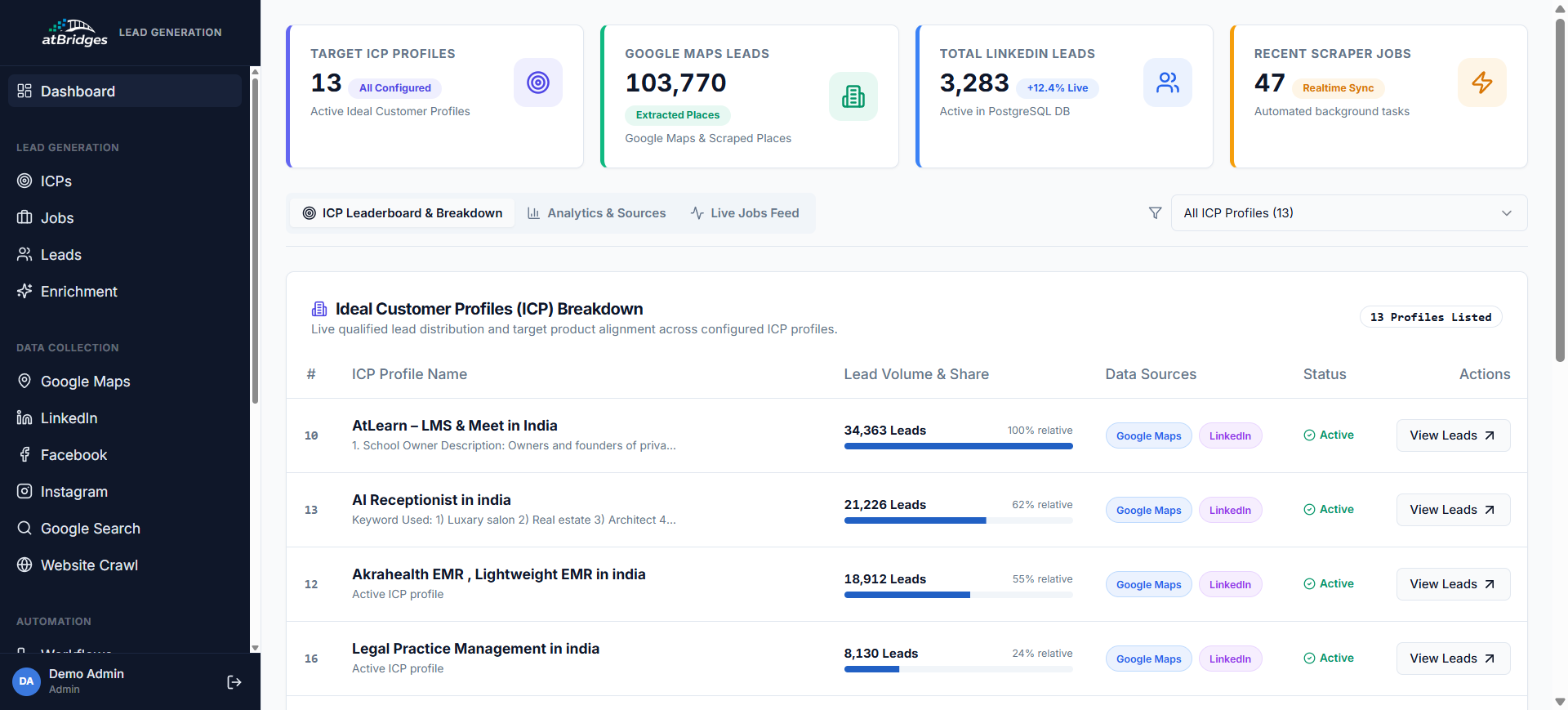
Task: View Leads for Akrahealth EMR
Action: coord(1454,584)
